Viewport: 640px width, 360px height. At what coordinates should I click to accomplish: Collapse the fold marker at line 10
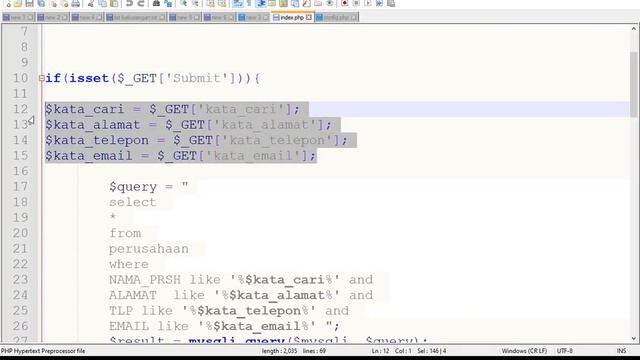click(41, 78)
